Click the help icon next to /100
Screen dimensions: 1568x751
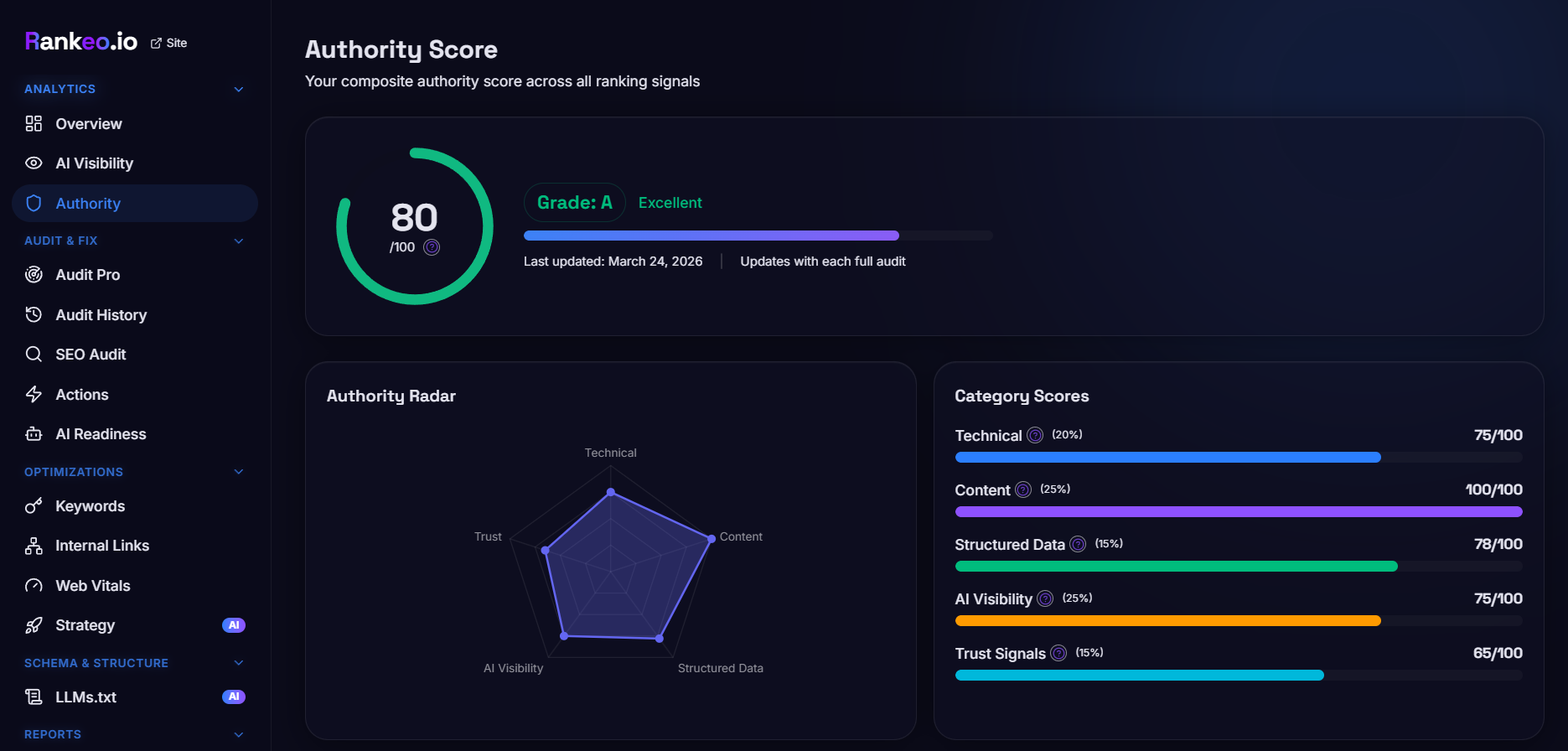coord(432,247)
